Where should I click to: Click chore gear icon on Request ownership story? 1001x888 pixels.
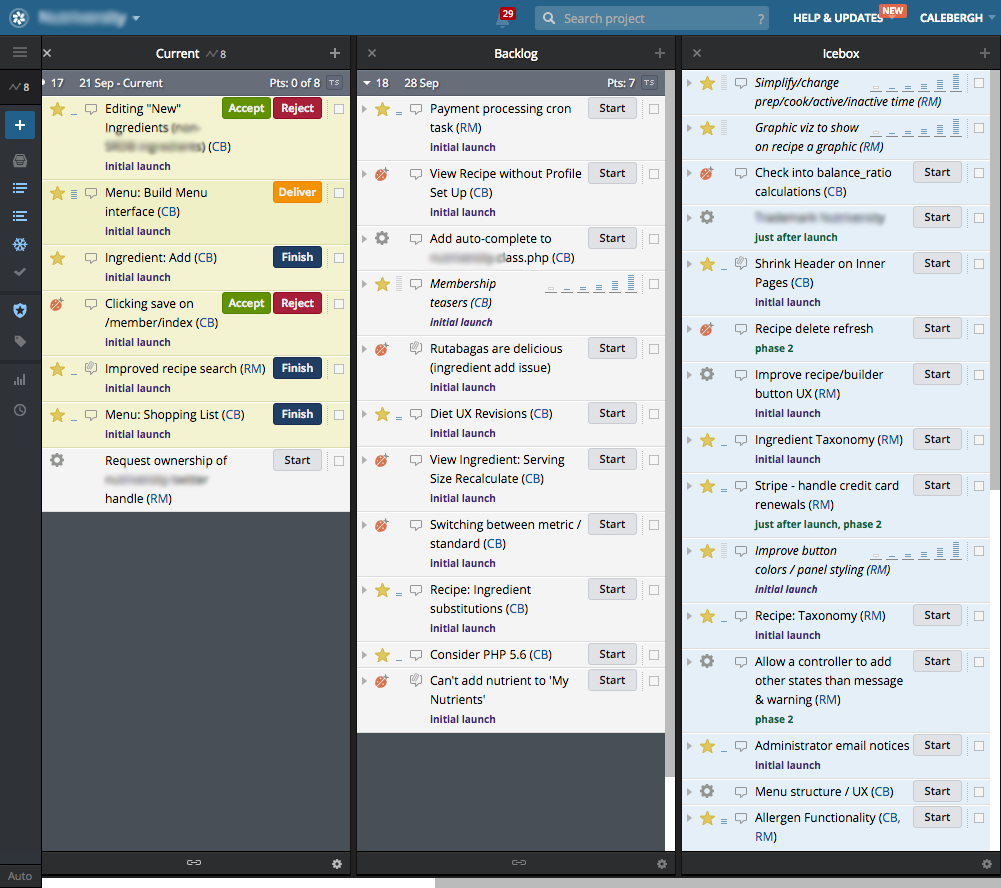(x=57, y=460)
